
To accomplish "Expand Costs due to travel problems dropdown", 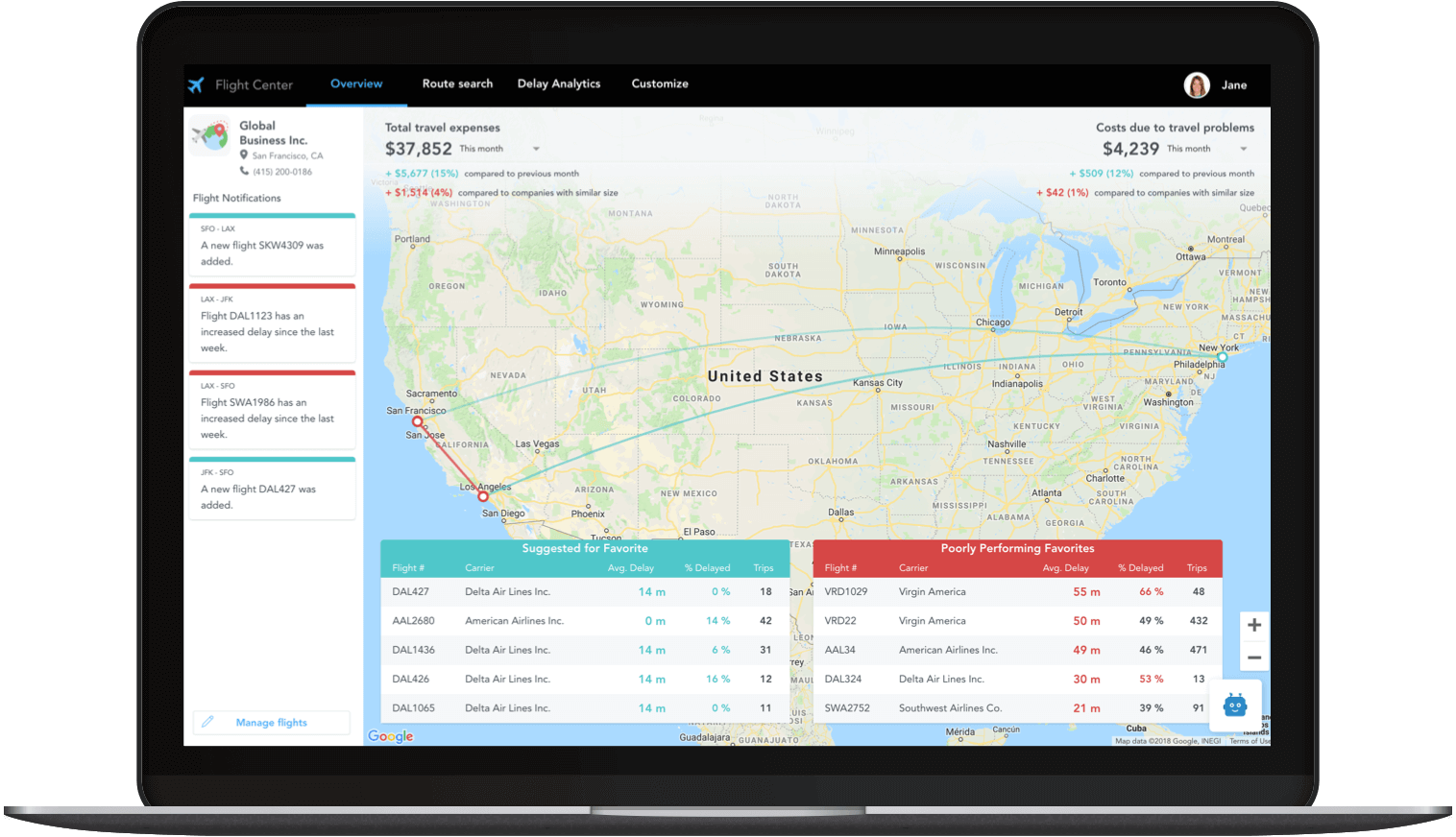I will click(x=1243, y=149).
